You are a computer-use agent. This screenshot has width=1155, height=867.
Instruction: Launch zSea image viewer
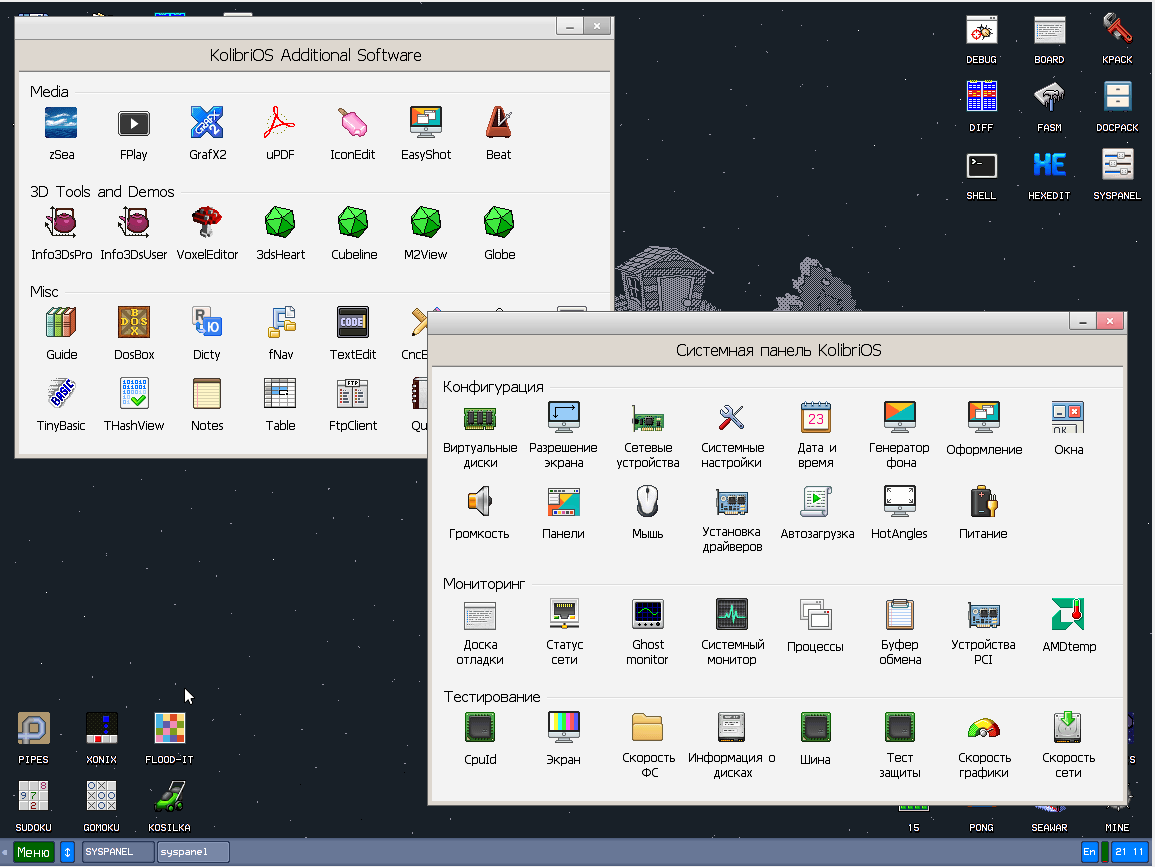tap(61, 124)
